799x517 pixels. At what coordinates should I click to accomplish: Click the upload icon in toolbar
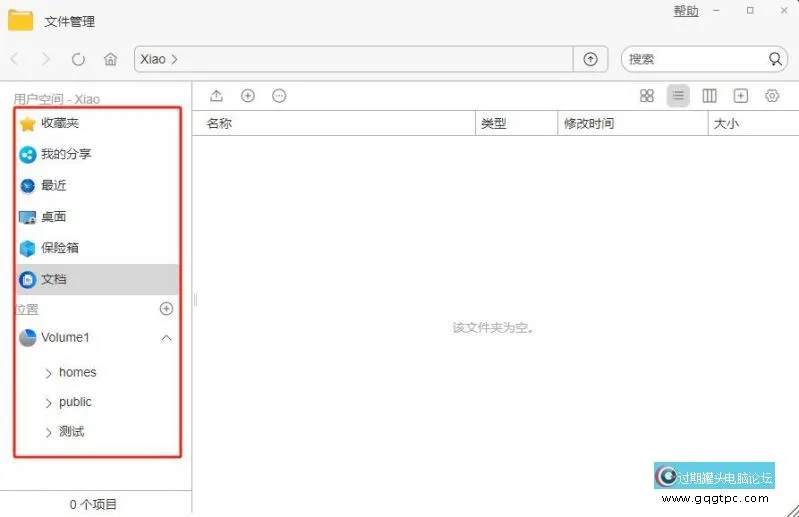217,95
